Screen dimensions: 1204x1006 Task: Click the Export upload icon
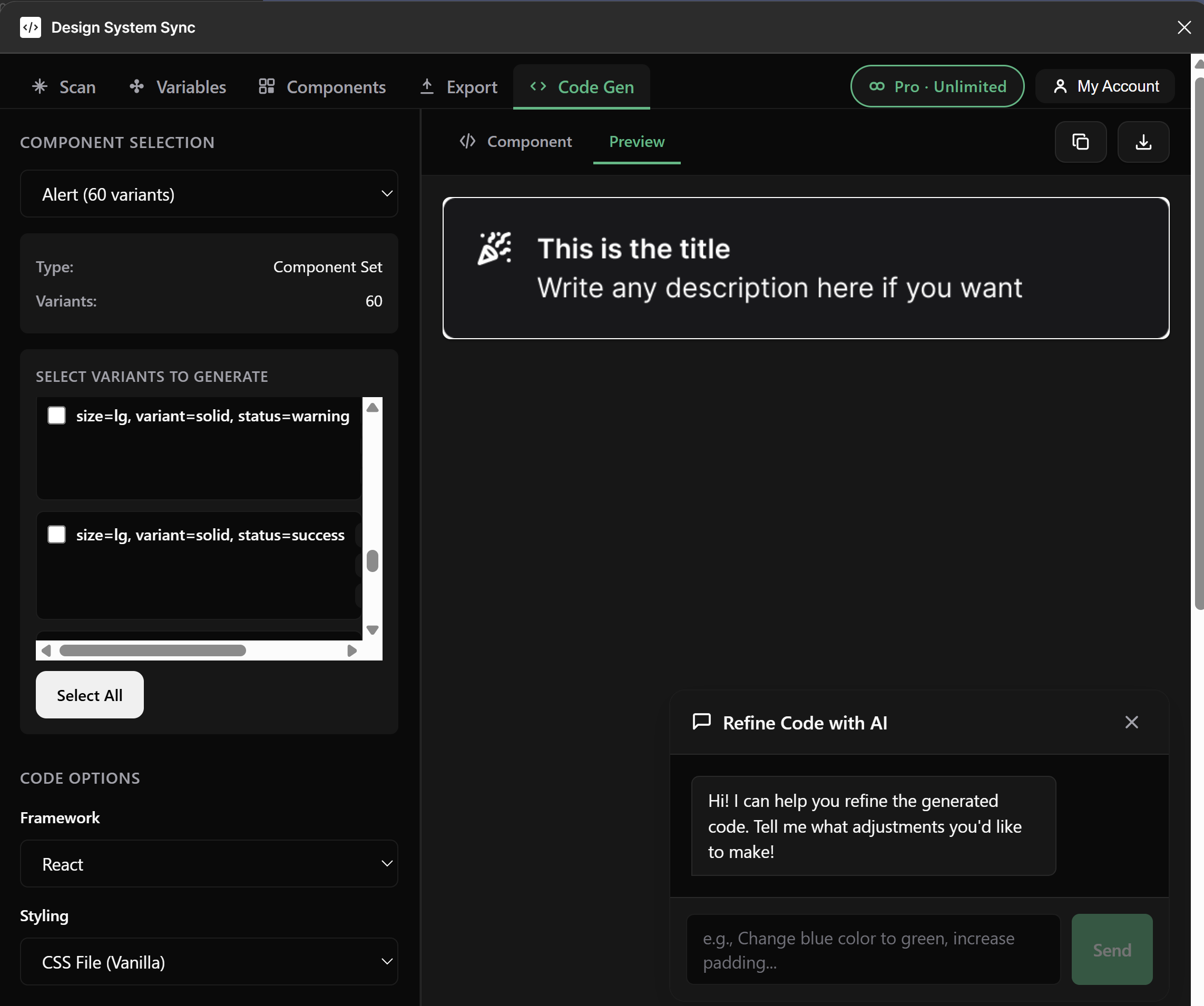coord(427,86)
